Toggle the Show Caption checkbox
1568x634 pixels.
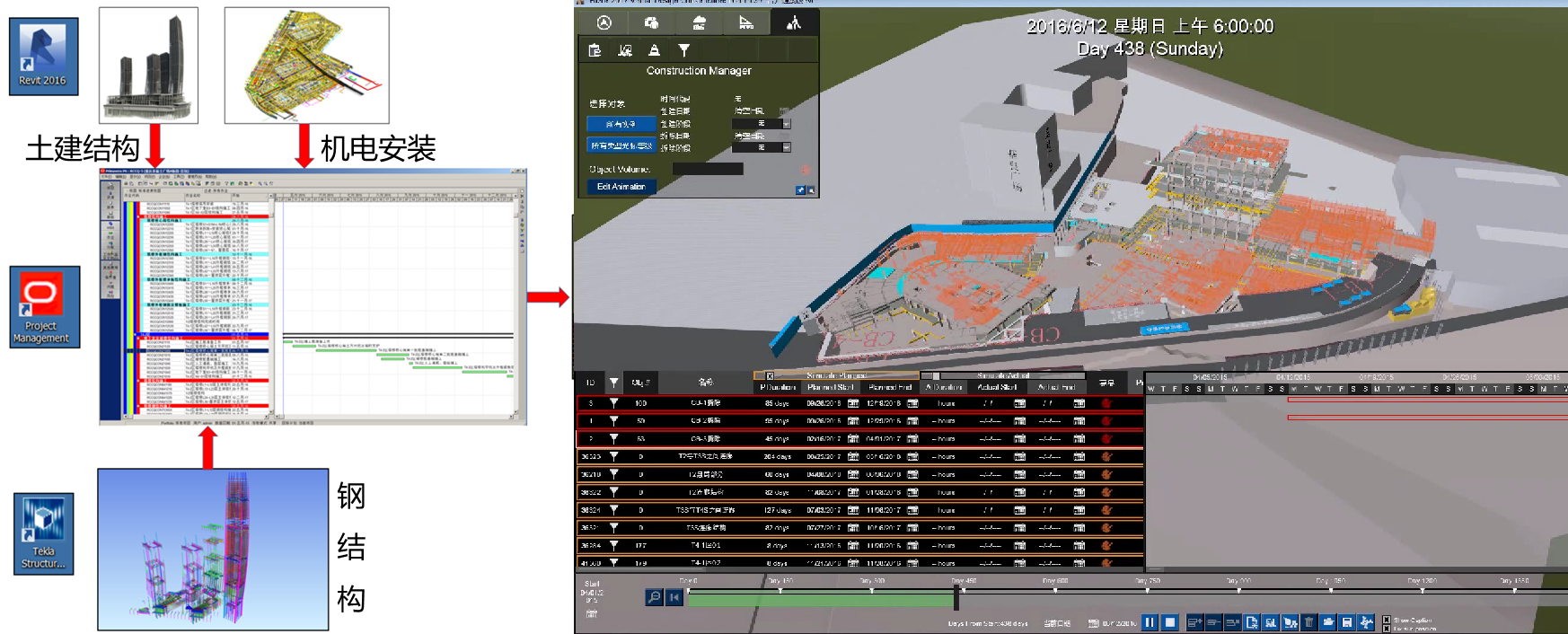(x=1387, y=620)
